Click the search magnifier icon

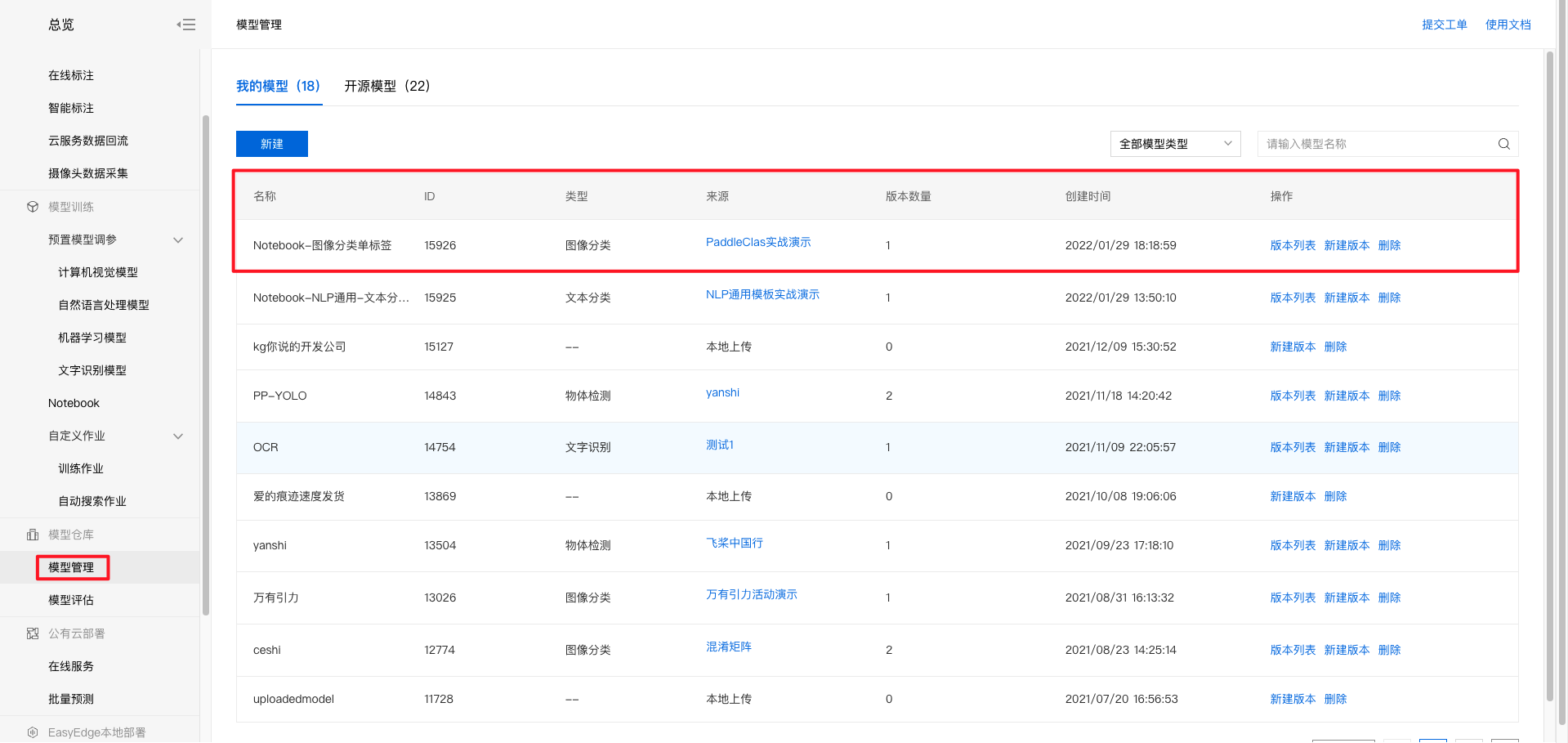(1503, 144)
